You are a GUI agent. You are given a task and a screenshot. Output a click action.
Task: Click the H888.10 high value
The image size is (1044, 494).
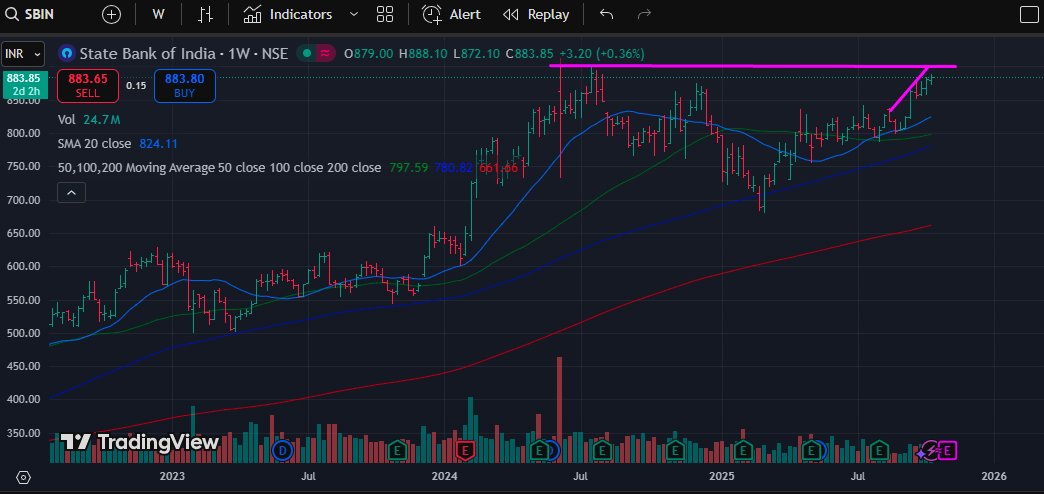tap(423, 53)
